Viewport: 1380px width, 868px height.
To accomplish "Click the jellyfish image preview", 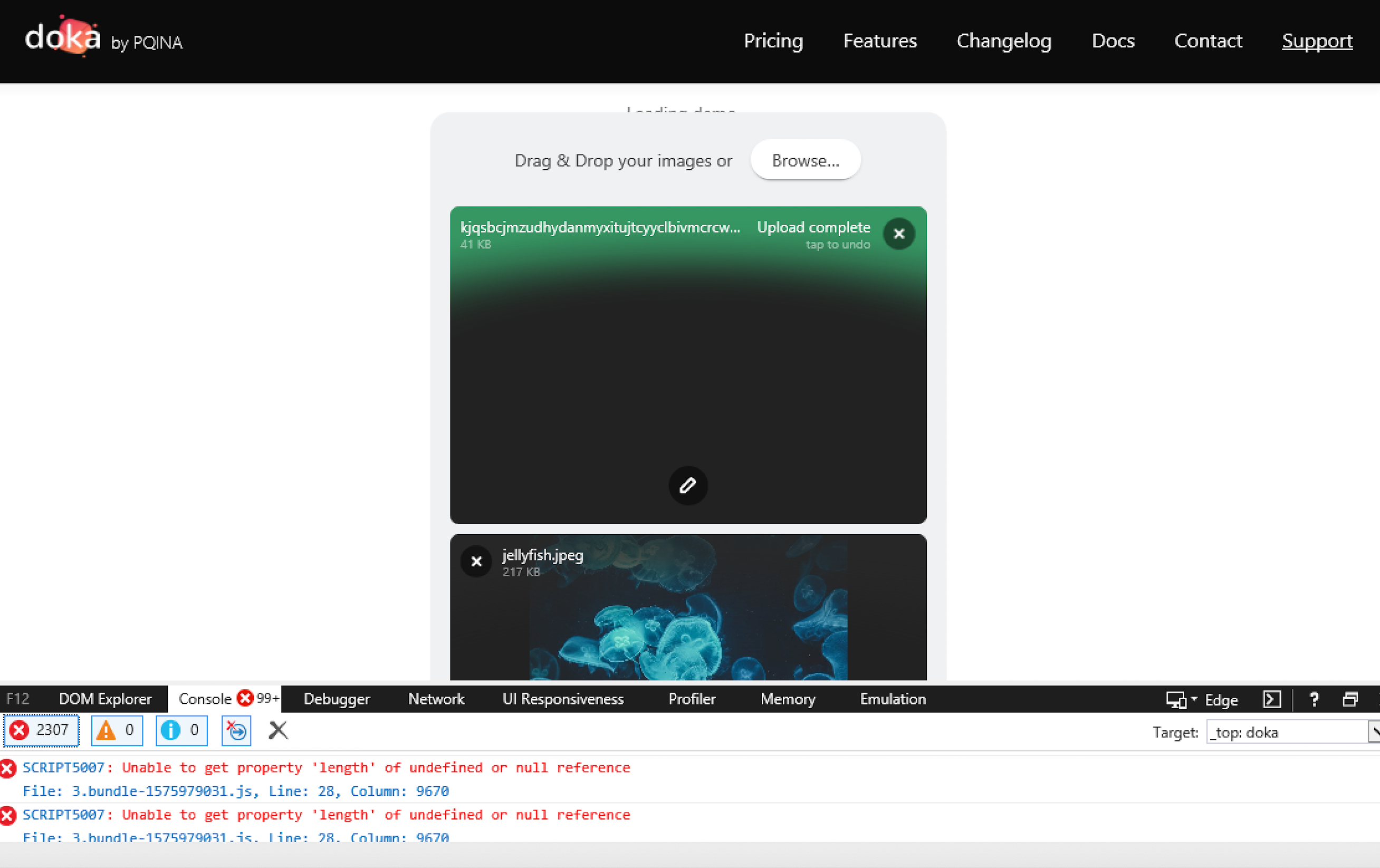I will tap(688, 608).
